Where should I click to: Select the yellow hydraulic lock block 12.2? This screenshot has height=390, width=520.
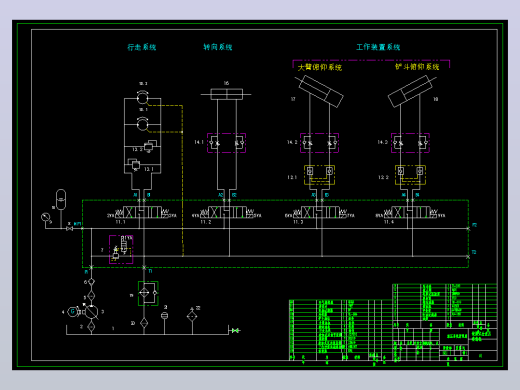tap(410, 175)
